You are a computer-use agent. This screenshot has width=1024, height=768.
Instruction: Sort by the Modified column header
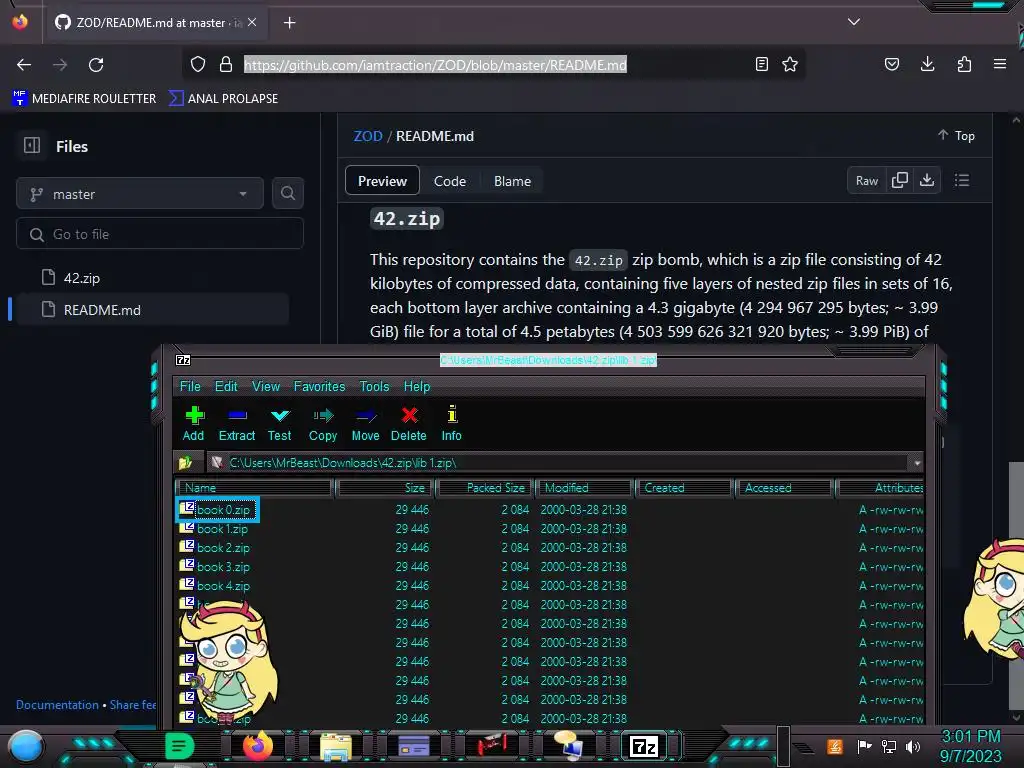click(x=584, y=488)
